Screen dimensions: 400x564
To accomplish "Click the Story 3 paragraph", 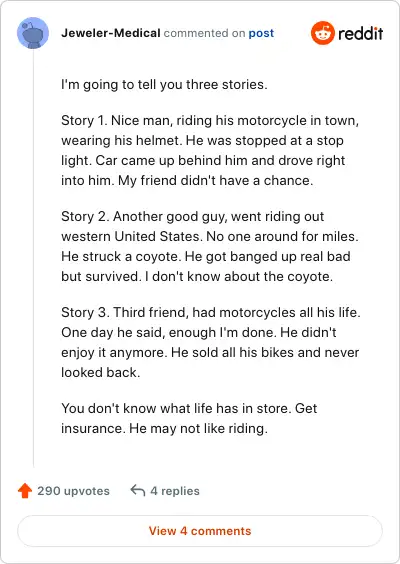I will tap(211, 342).
